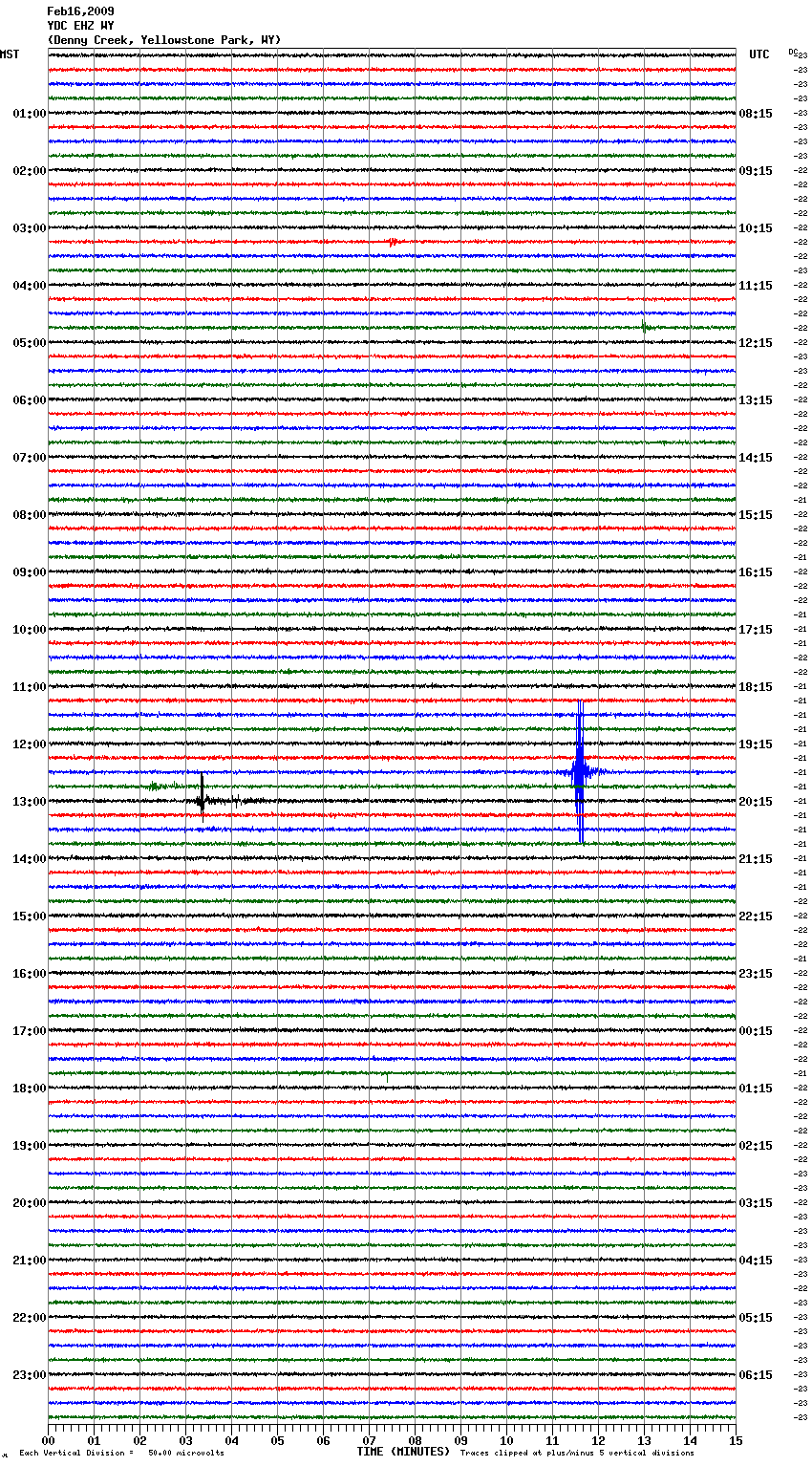Click the Denny Creek, Yellowstone Park location title
This screenshot has width=812, height=1466.
pos(164,40)
